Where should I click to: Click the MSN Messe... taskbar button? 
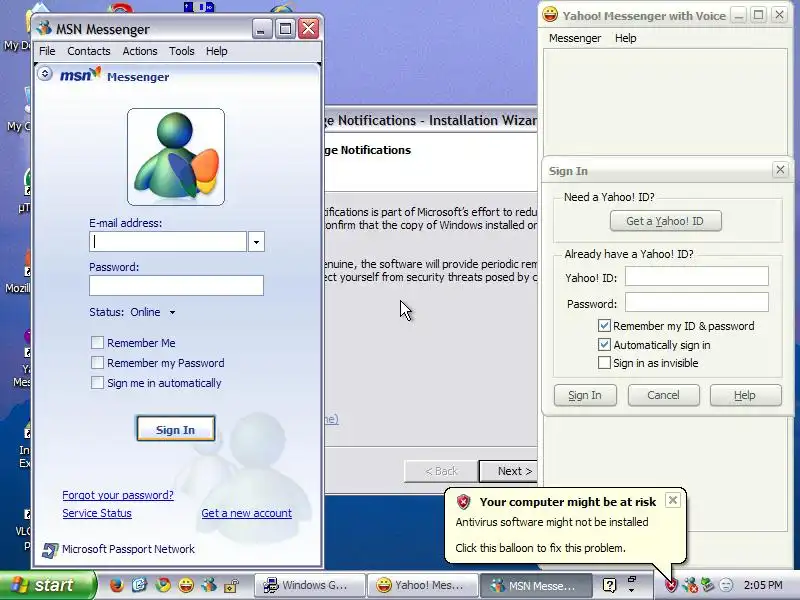click(536, 585)
